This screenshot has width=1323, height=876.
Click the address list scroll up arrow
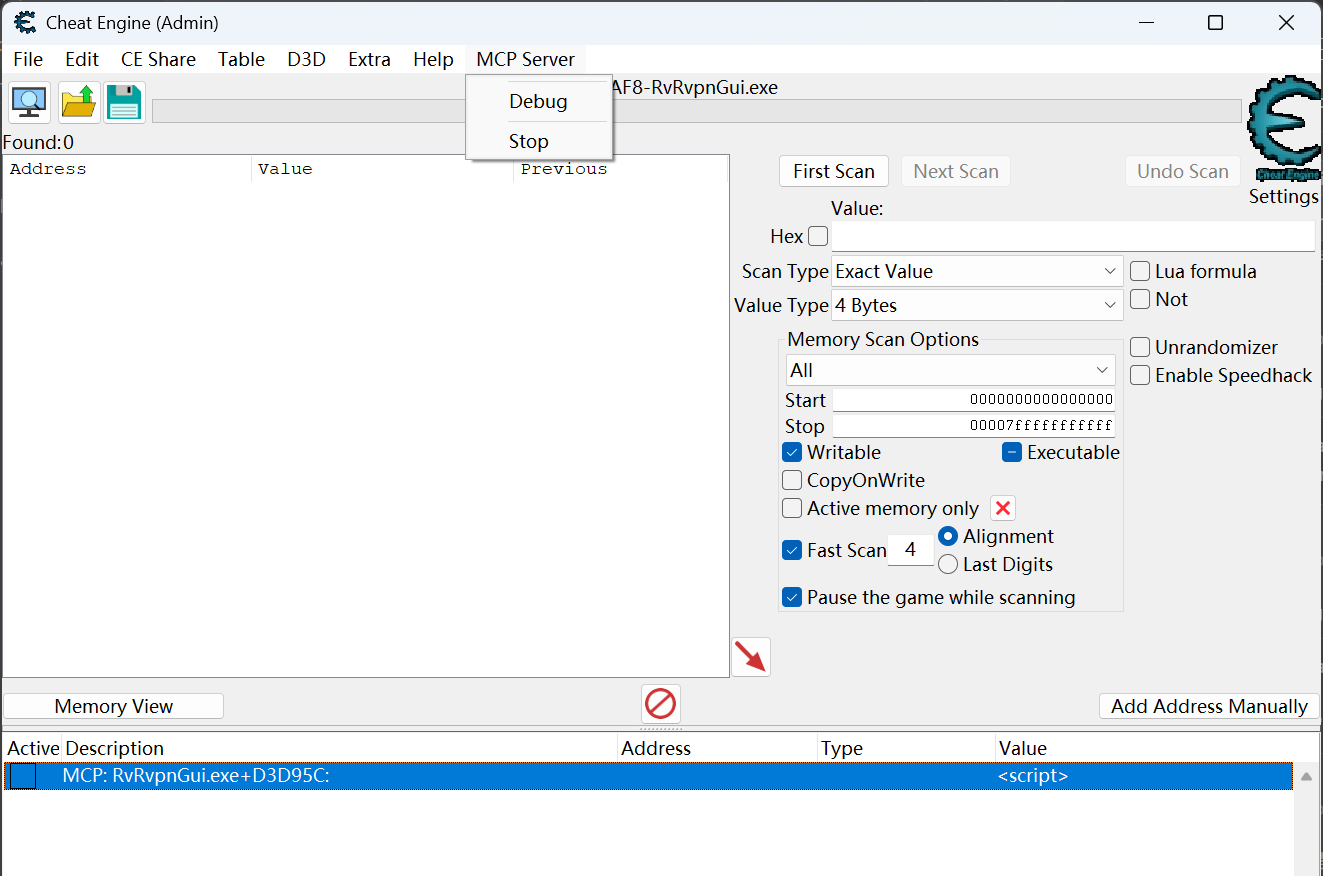pos(1306,776)
